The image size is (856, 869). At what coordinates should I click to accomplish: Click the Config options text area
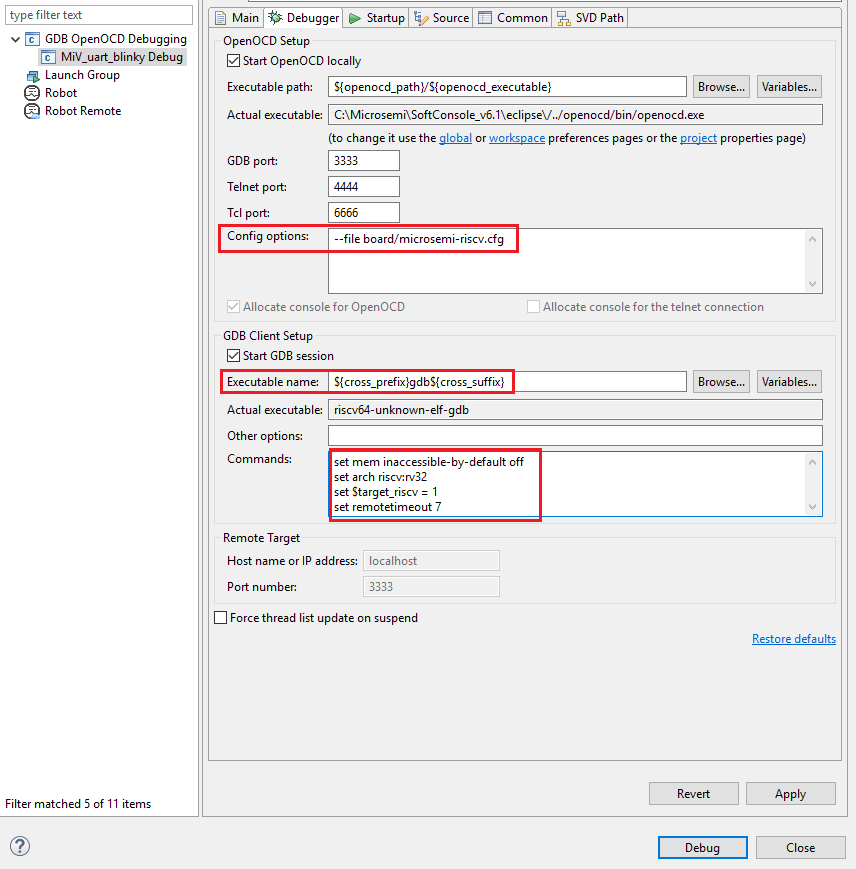tap(575, 261)
